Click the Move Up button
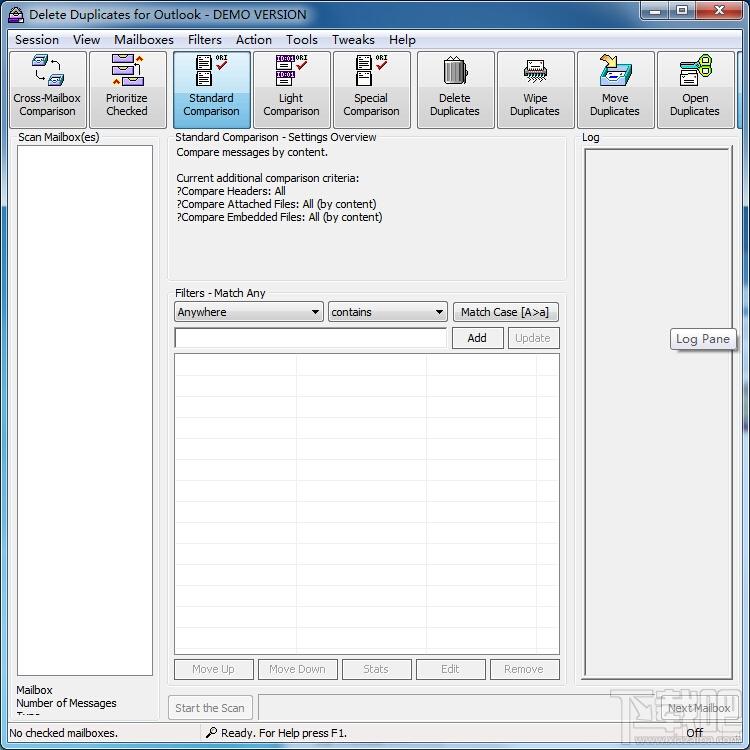Screen dimensions: 750x750 point(213,669)
